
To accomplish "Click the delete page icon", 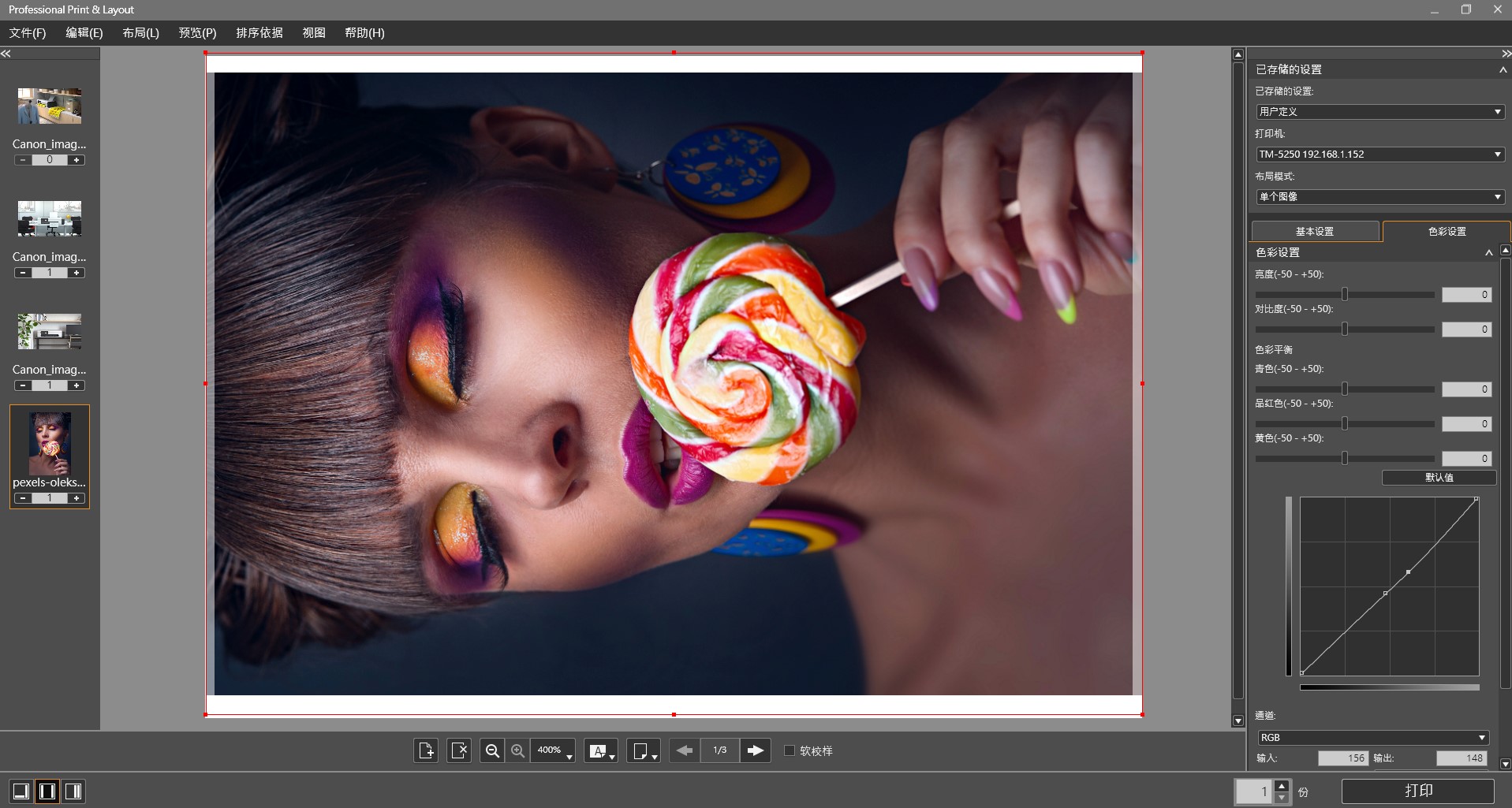I will click(x=459, y=750).
